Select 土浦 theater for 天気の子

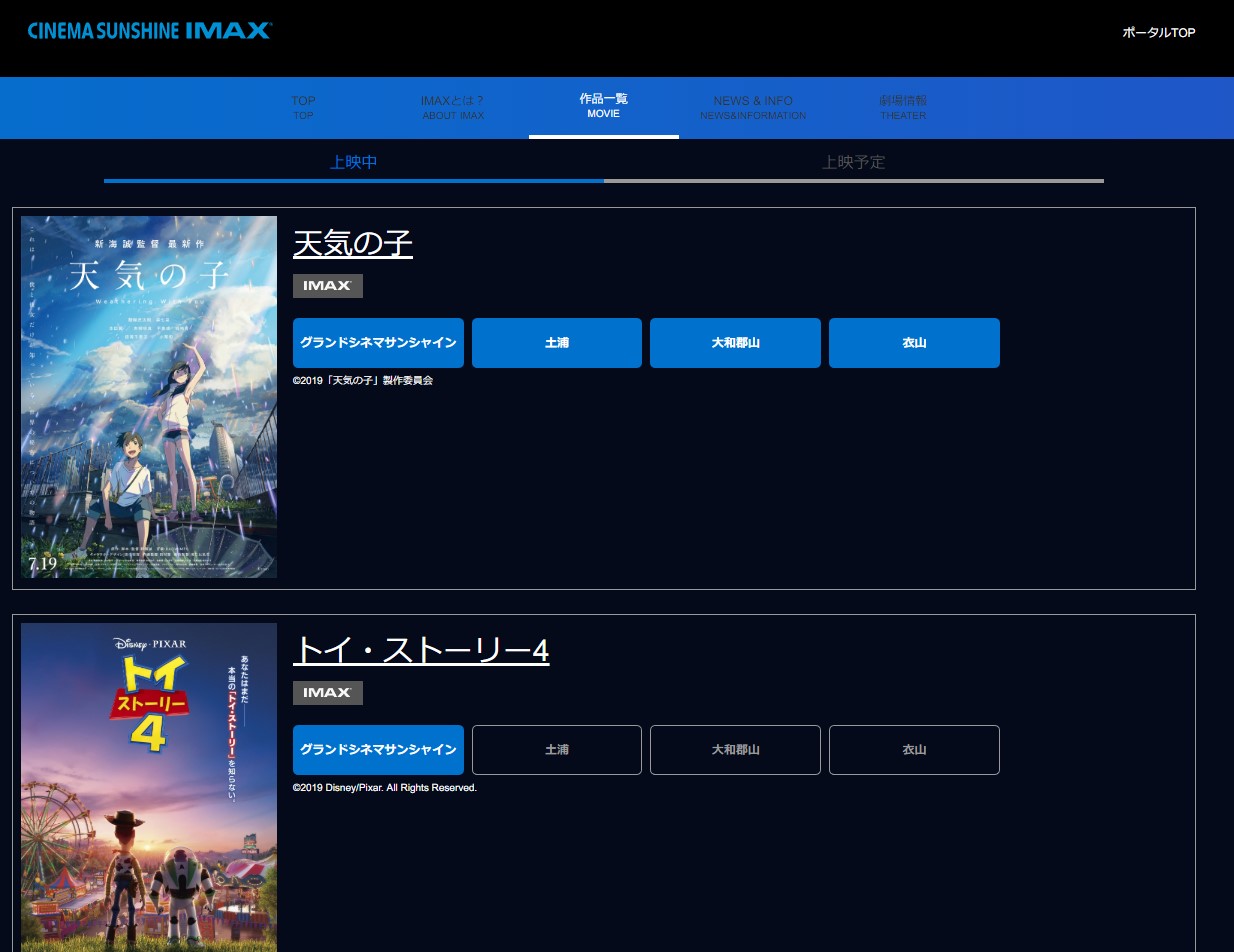click(557, 343)
